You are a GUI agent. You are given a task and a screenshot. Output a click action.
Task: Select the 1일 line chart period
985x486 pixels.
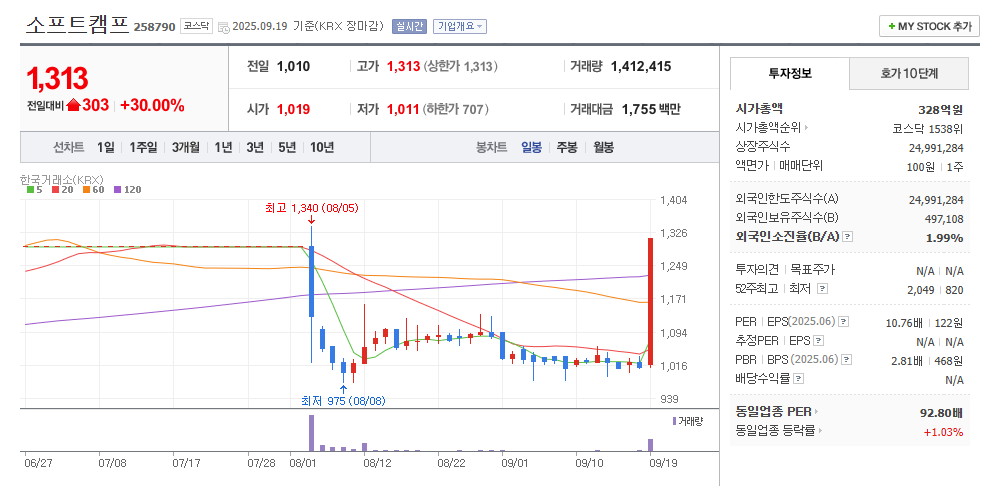pos(106,148)
